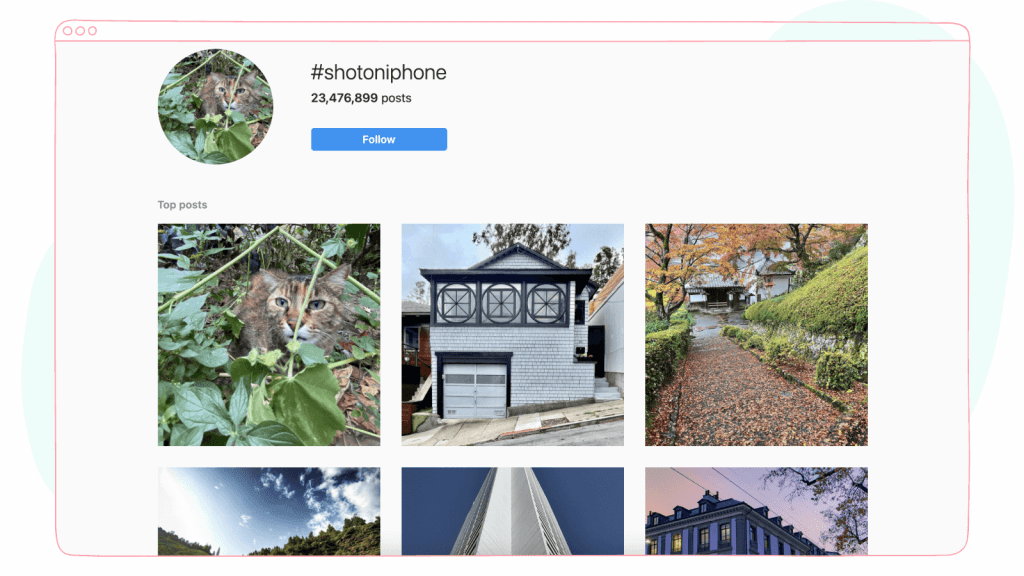The image size is (1024, 576).
Task: Click the 23,476,899 posts count
Action: pyautogui.click(x=360, y=98)
